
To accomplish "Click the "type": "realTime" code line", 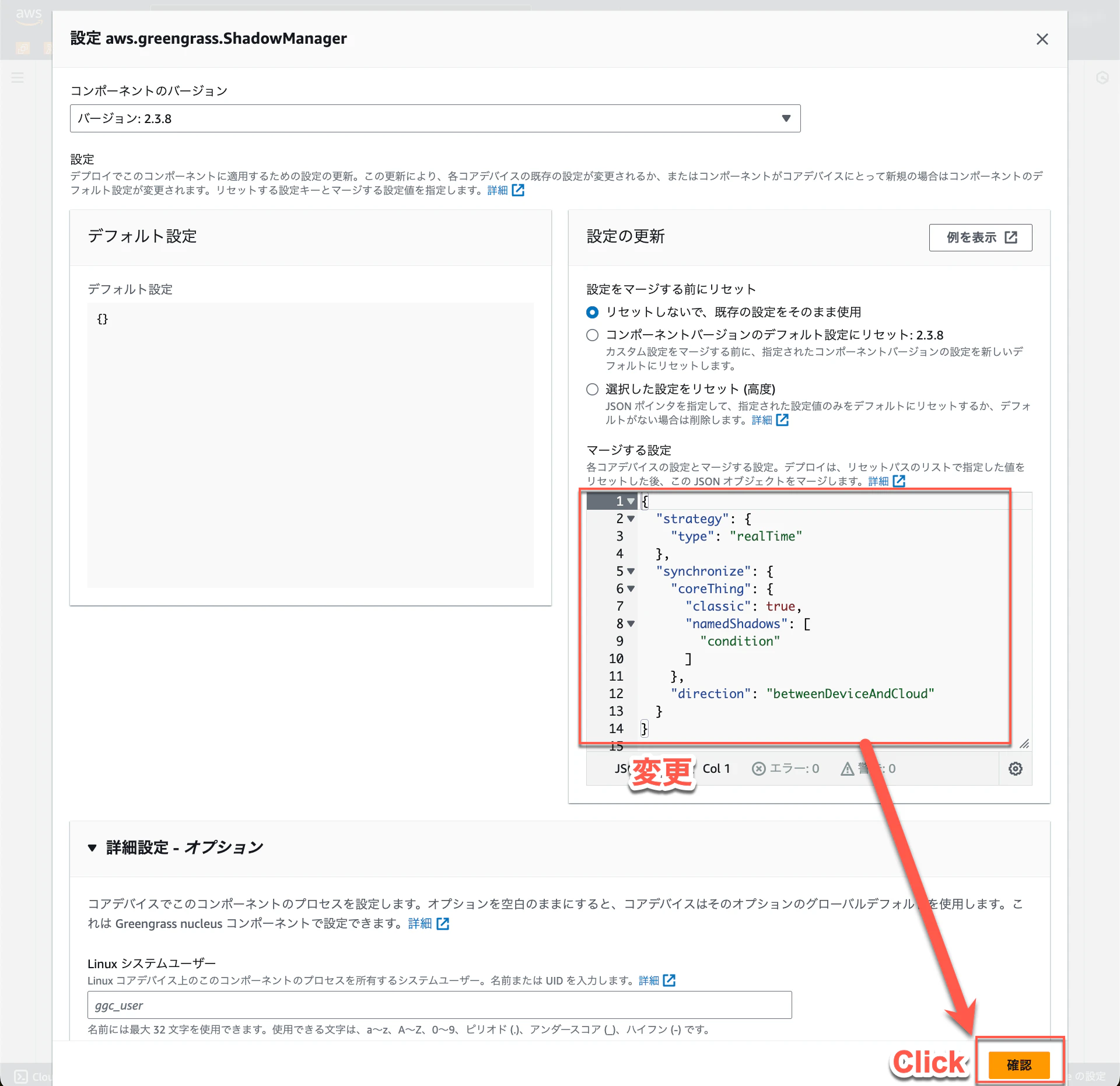I will click(x=736, y=536).
